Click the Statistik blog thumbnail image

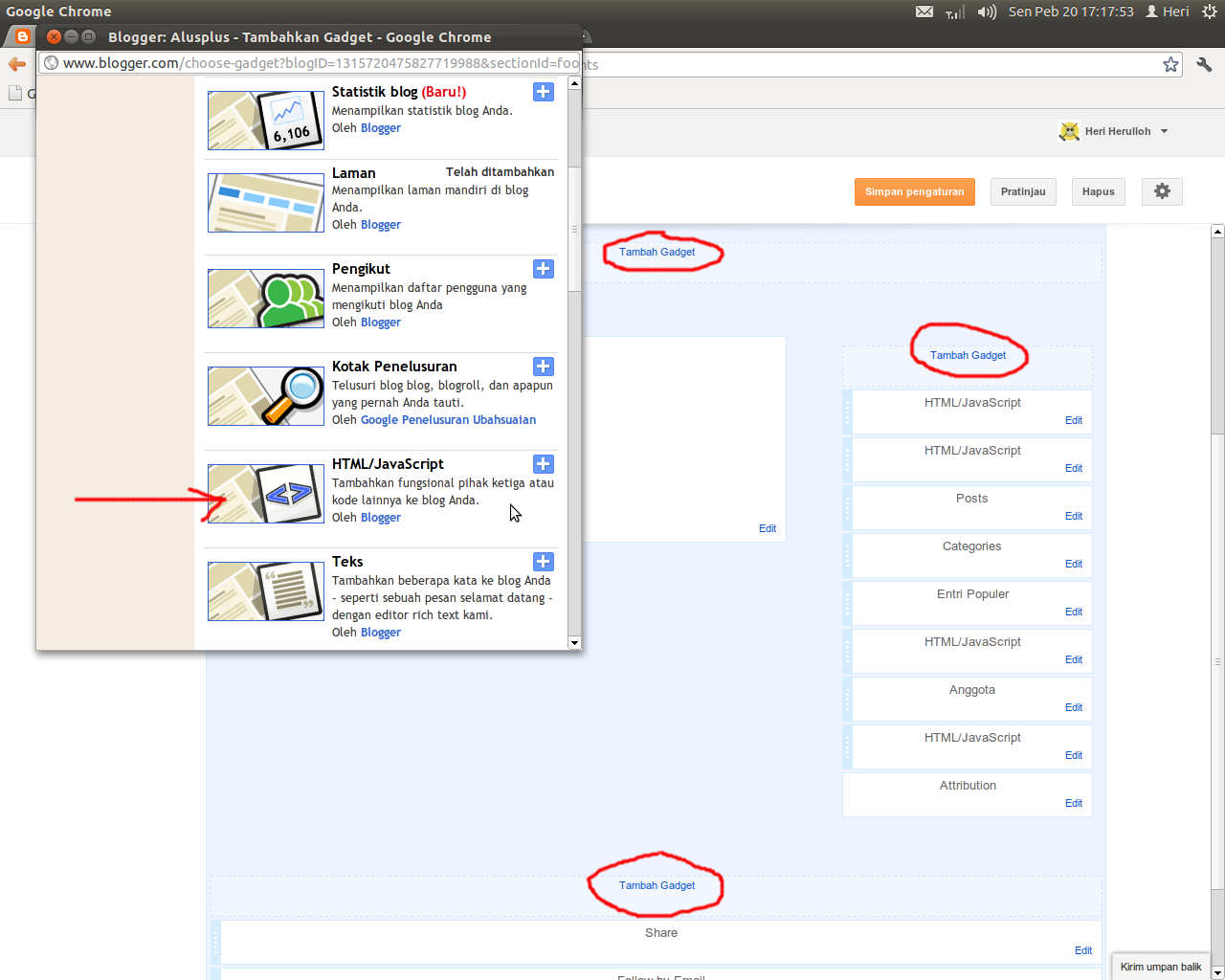pyautogui.click(x=266, y=121)
